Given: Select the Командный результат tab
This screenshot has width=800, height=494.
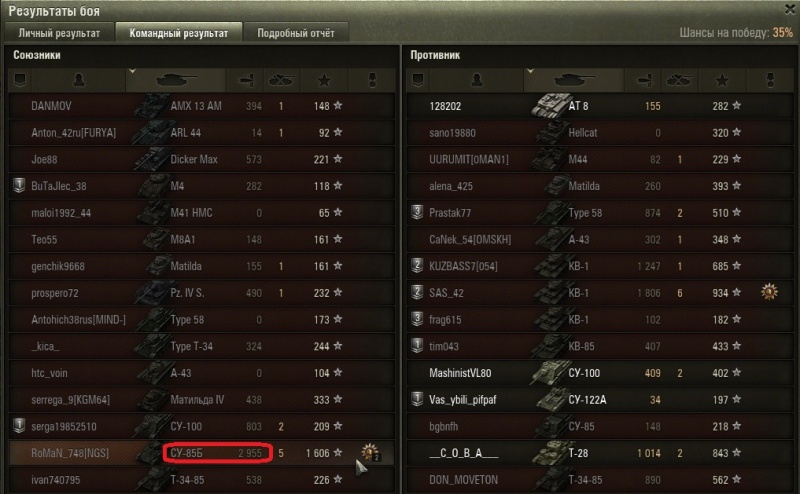Looking at the screenshot, I should (x=179, y=33).
